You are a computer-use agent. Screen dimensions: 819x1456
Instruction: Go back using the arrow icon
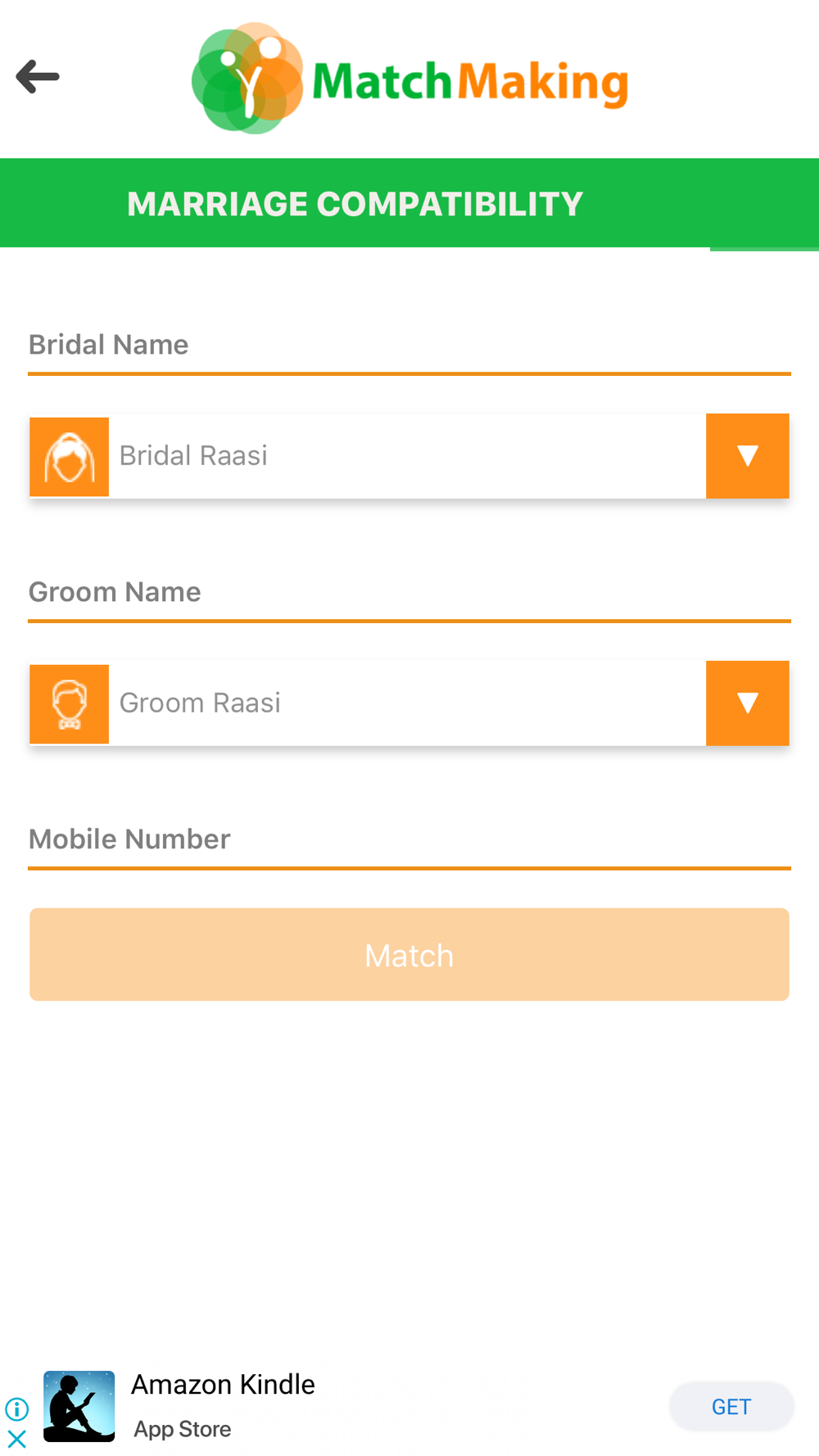coord(38,77)
